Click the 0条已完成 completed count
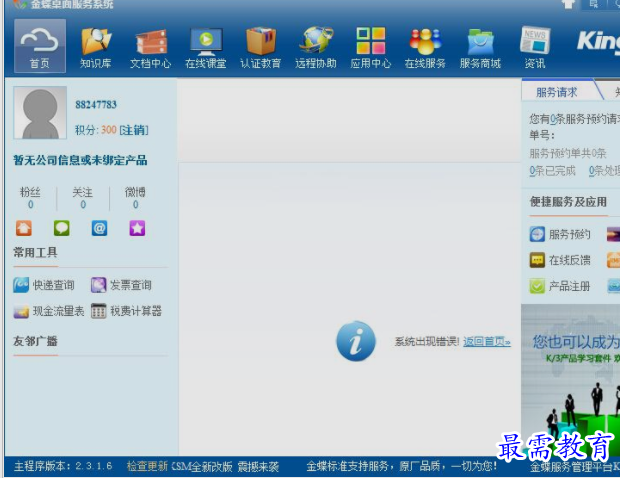The image size is (620, 478). click(552, 171)
